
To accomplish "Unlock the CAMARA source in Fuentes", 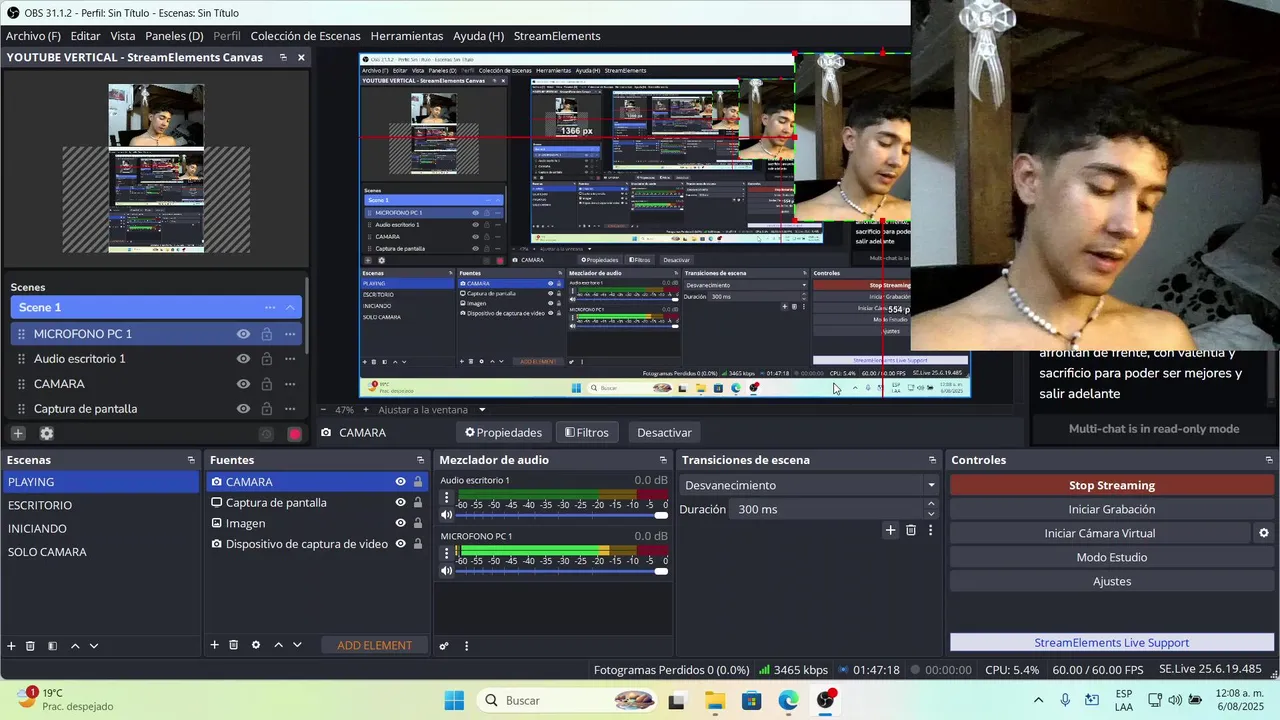I will pyautogui.click(x=418, y=482).
